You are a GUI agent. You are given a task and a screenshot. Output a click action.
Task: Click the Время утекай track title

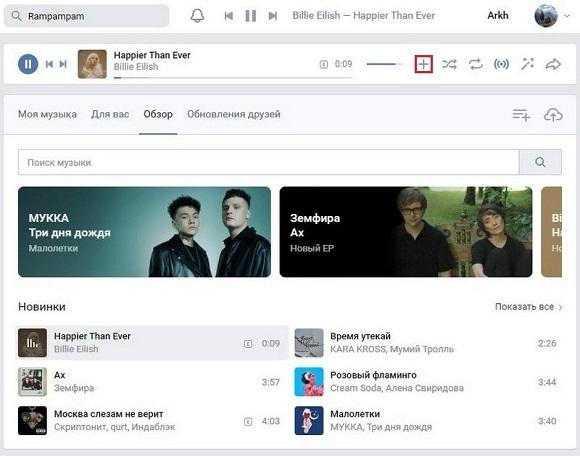[360, 336]
